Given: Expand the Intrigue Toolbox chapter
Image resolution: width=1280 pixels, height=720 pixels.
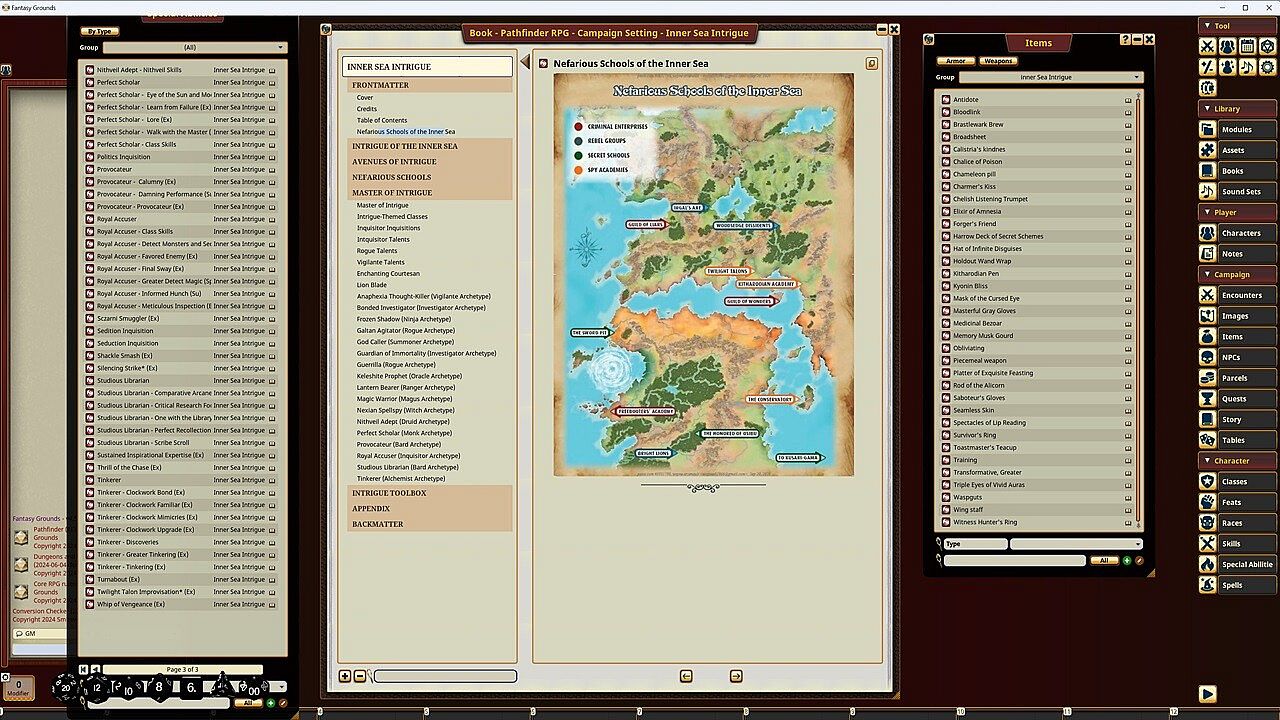Looking at the screenshot, I should point(389,493).
